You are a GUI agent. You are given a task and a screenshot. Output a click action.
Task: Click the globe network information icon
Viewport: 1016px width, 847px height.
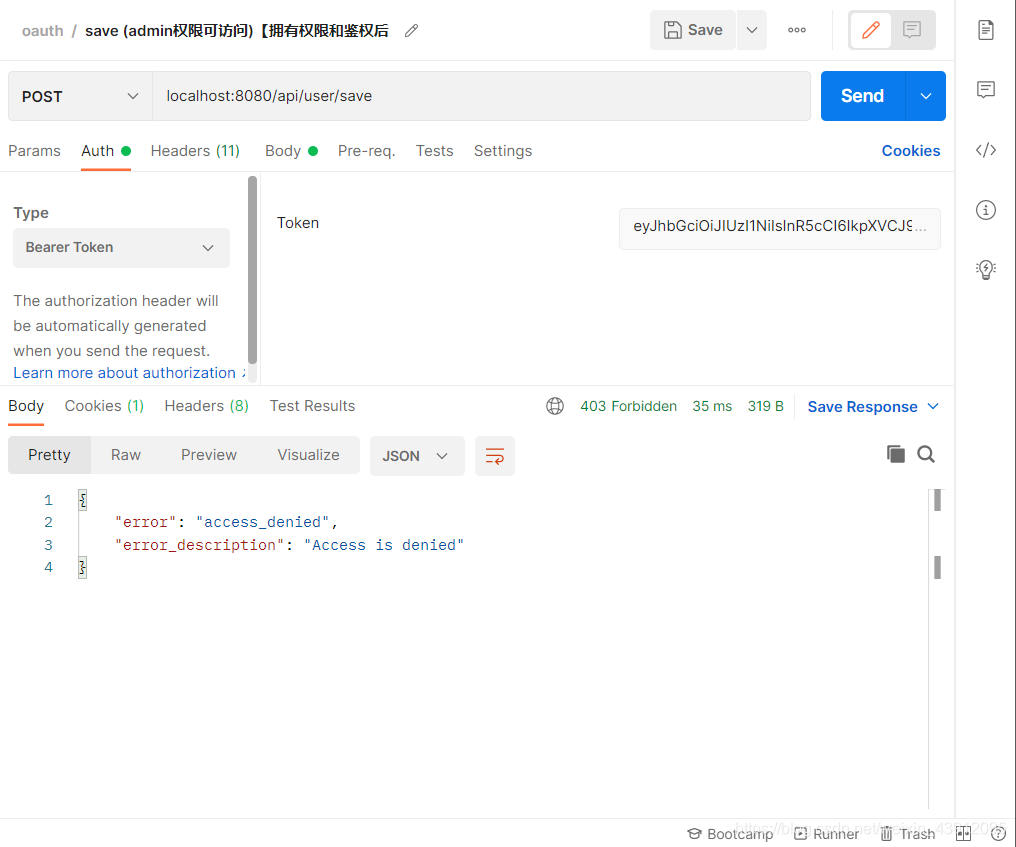555,406
